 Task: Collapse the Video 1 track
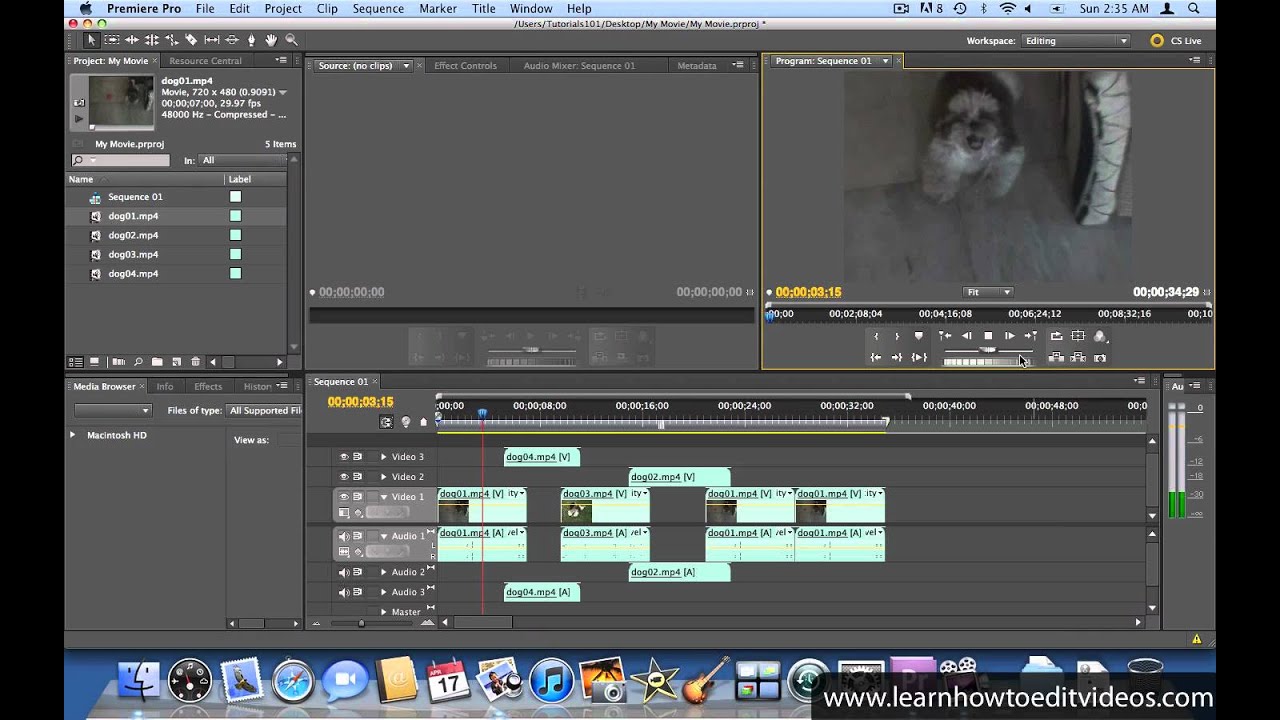383,497
